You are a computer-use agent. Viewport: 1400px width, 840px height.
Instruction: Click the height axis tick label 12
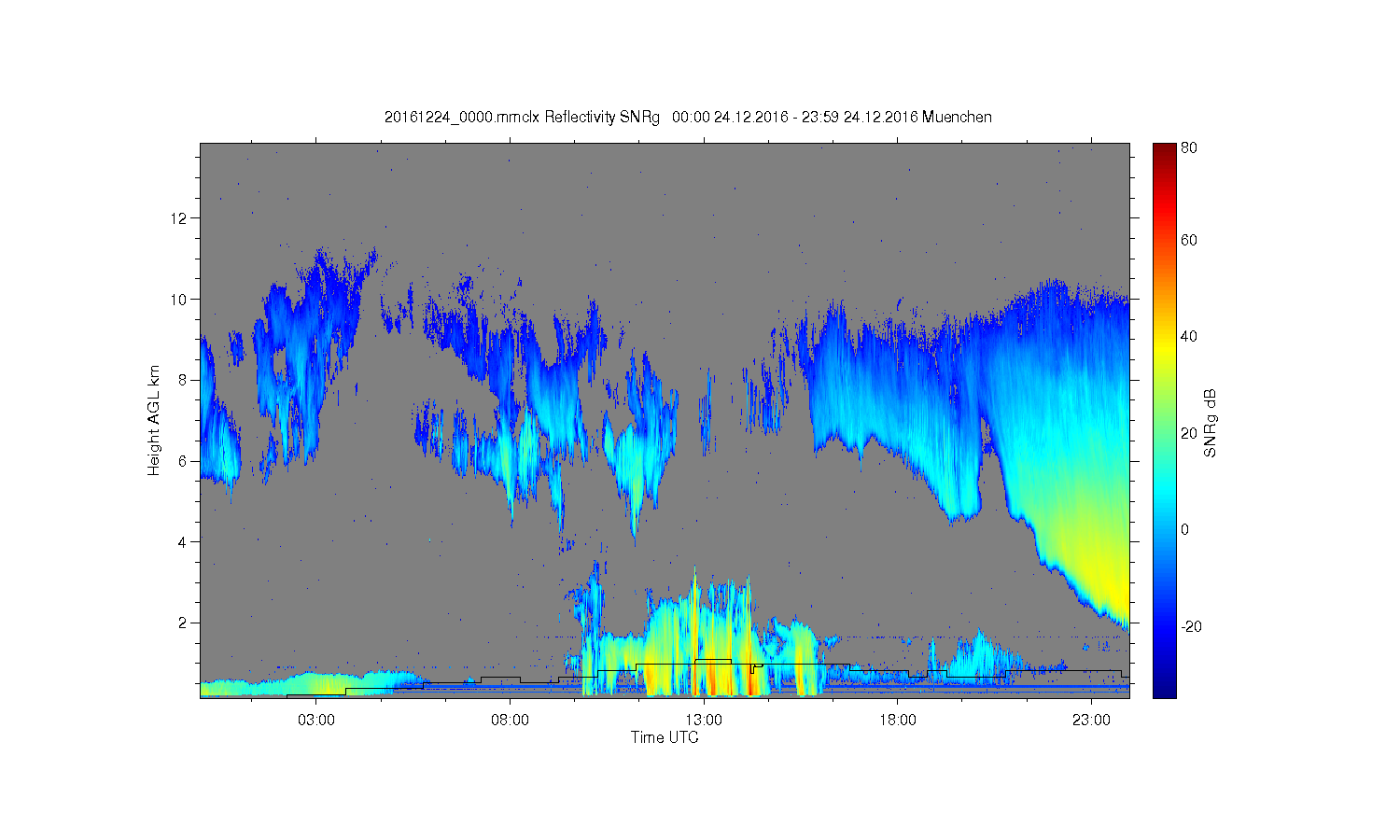pos(179,218)
